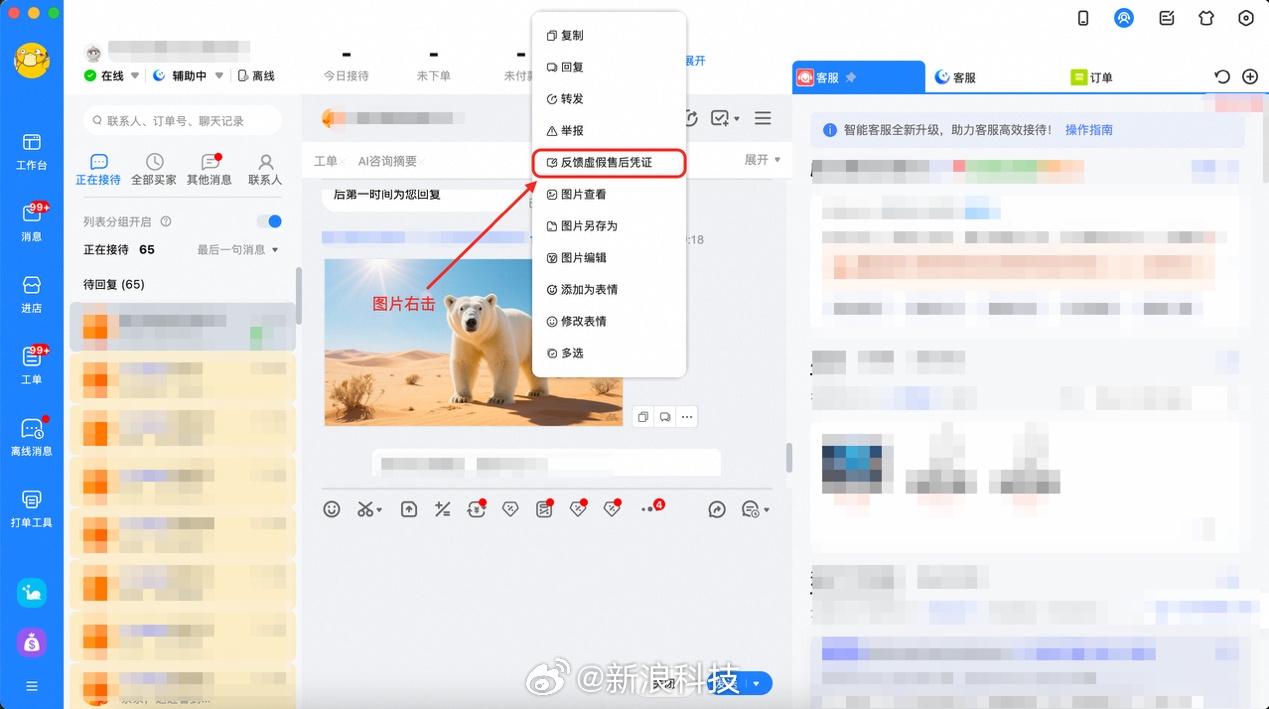Open 消息 messages in left sidebar

coord(32,222)
